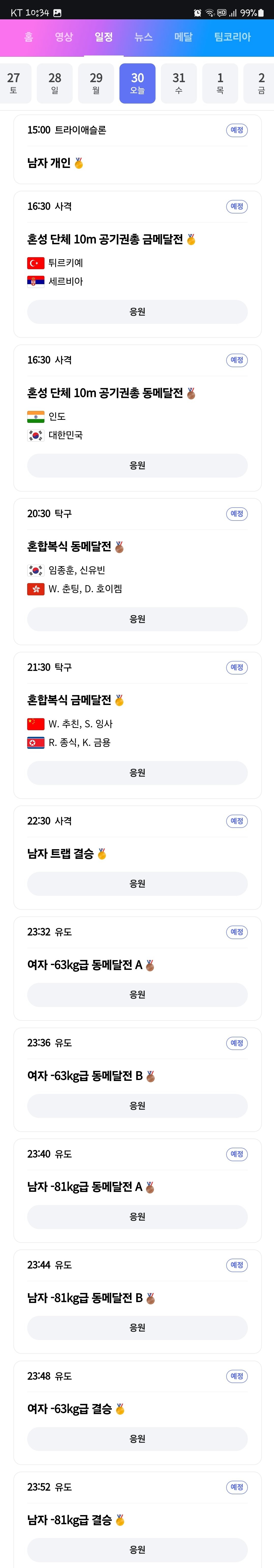Viewport: 274px width, 1568px height.
Task: Tap 예정 badge on 트라이애슬론 event
Action: (x=237, y=130)
